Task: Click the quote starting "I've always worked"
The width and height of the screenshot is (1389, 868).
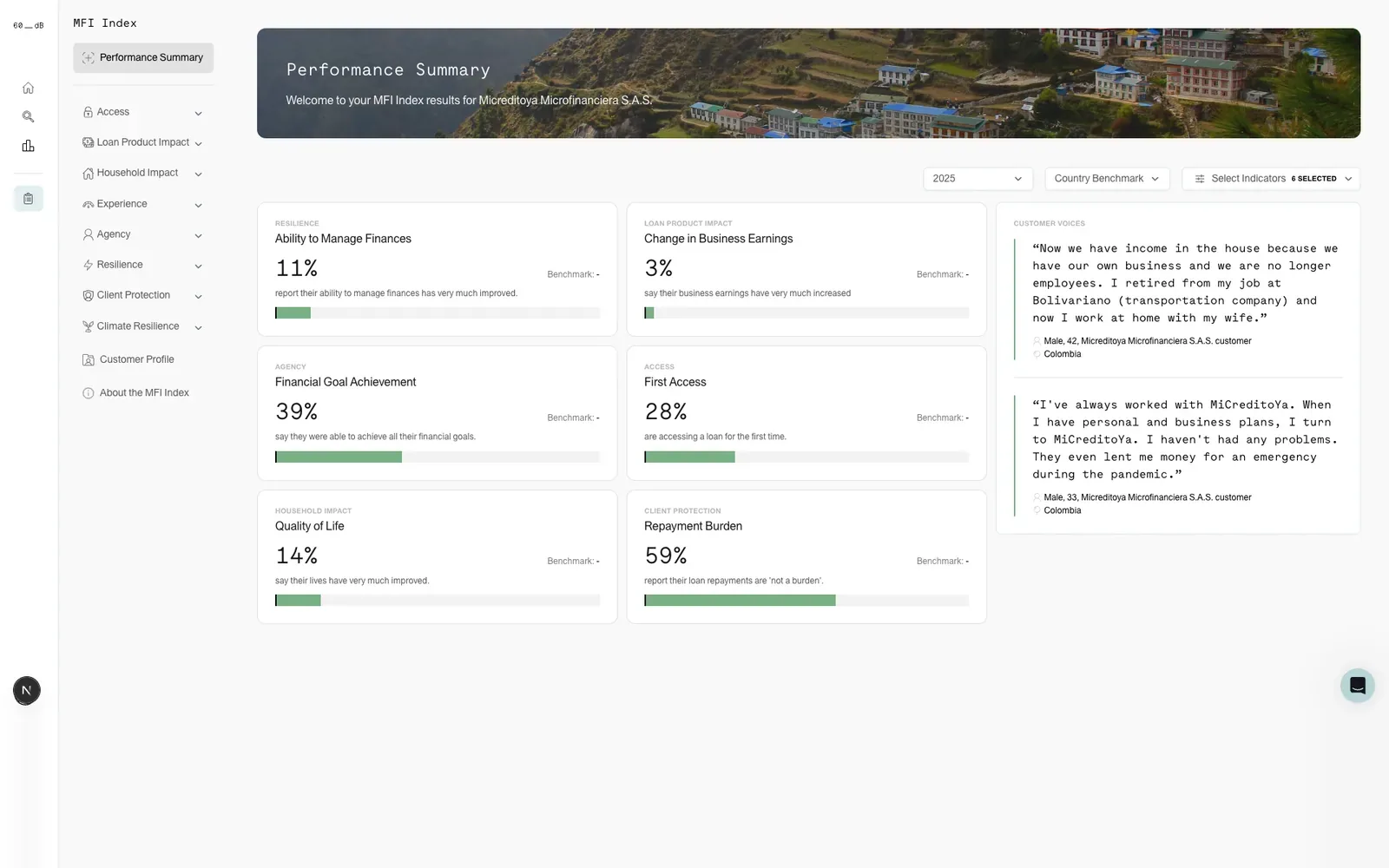Action: (x=1185, y=439)
